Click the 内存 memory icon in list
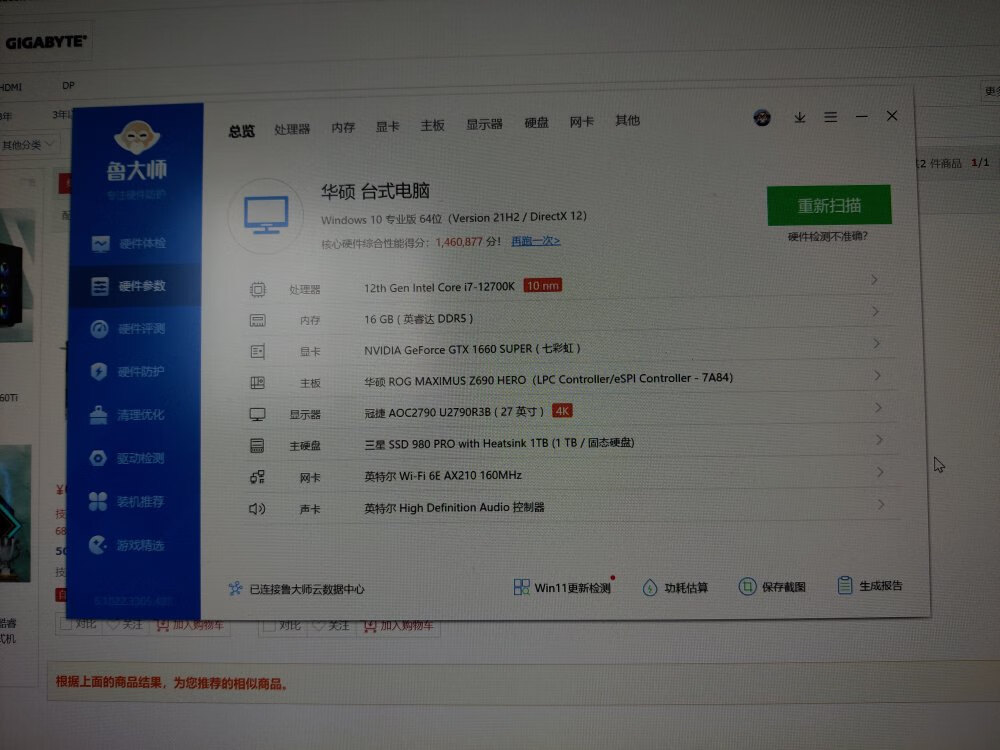This screenshot has height=750, width=1000. 258,321
